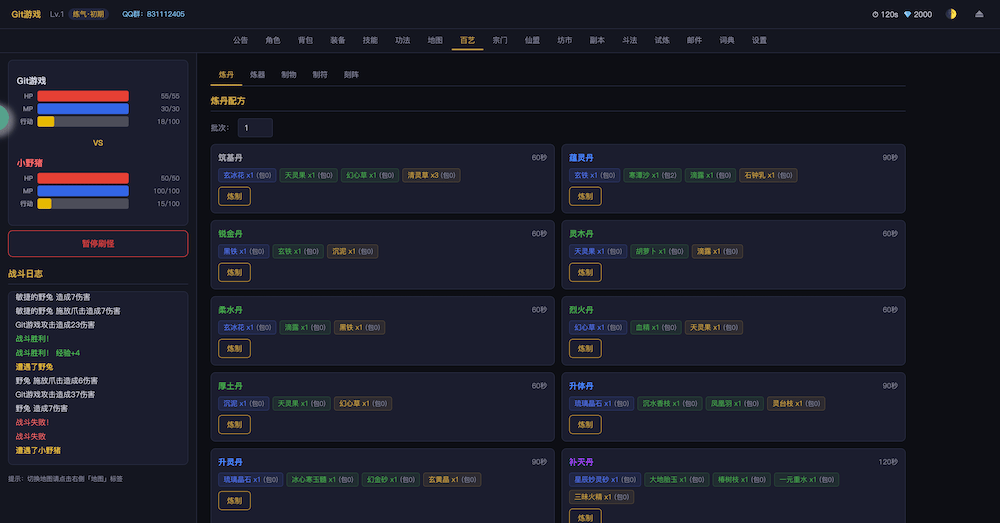Screen dimensions: 1000x523
Task: Click the green floating circle at left edge
Action: click(3, 118)
